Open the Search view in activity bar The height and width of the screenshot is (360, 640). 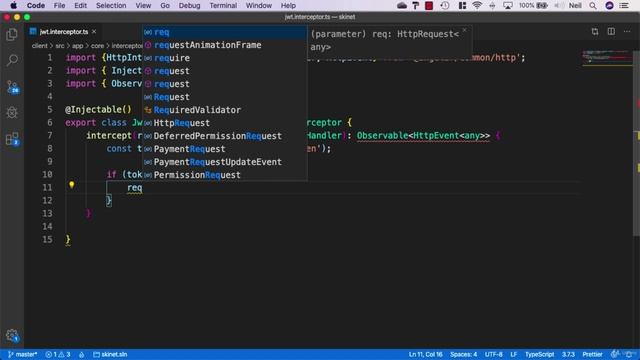click(12, 60)
